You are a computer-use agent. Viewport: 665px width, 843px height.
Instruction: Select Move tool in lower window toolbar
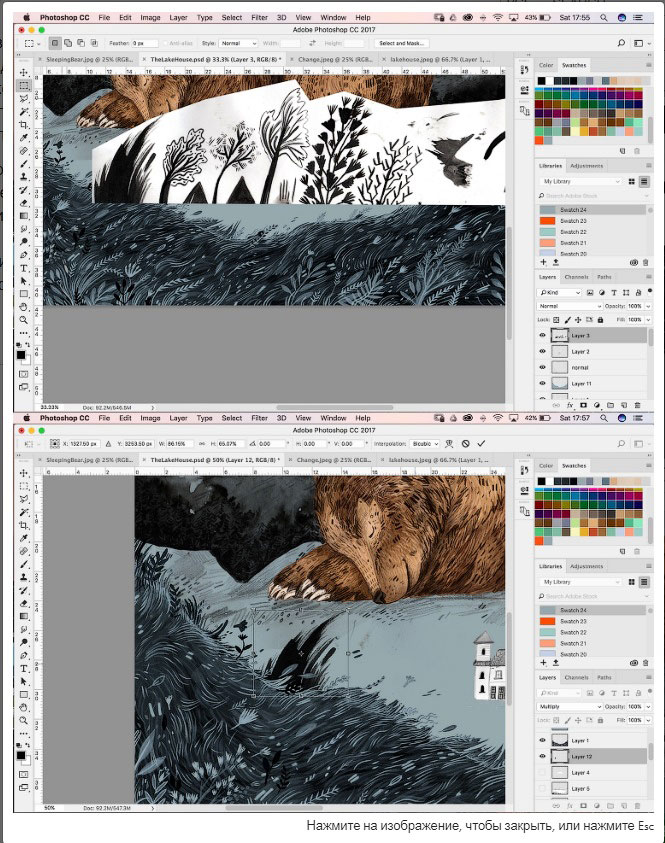click(x=24, y=473)
